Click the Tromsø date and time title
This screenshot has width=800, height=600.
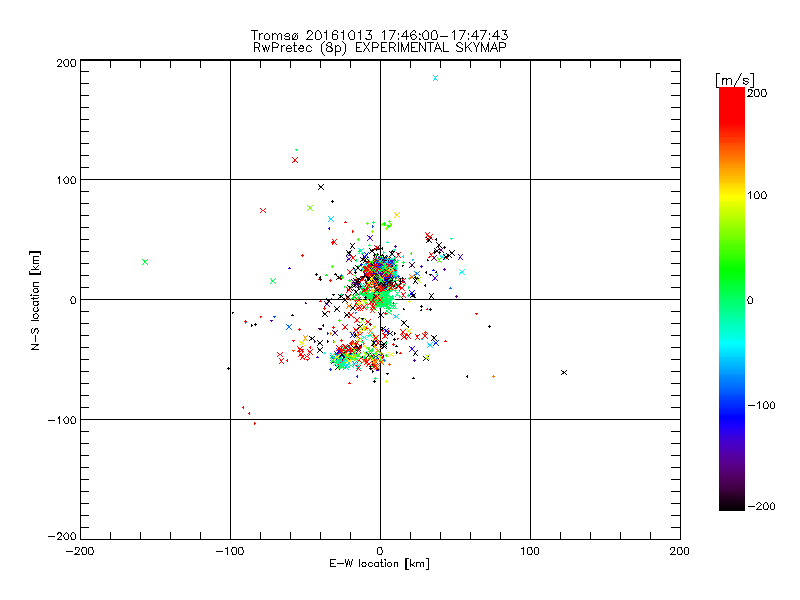[379, 35]
